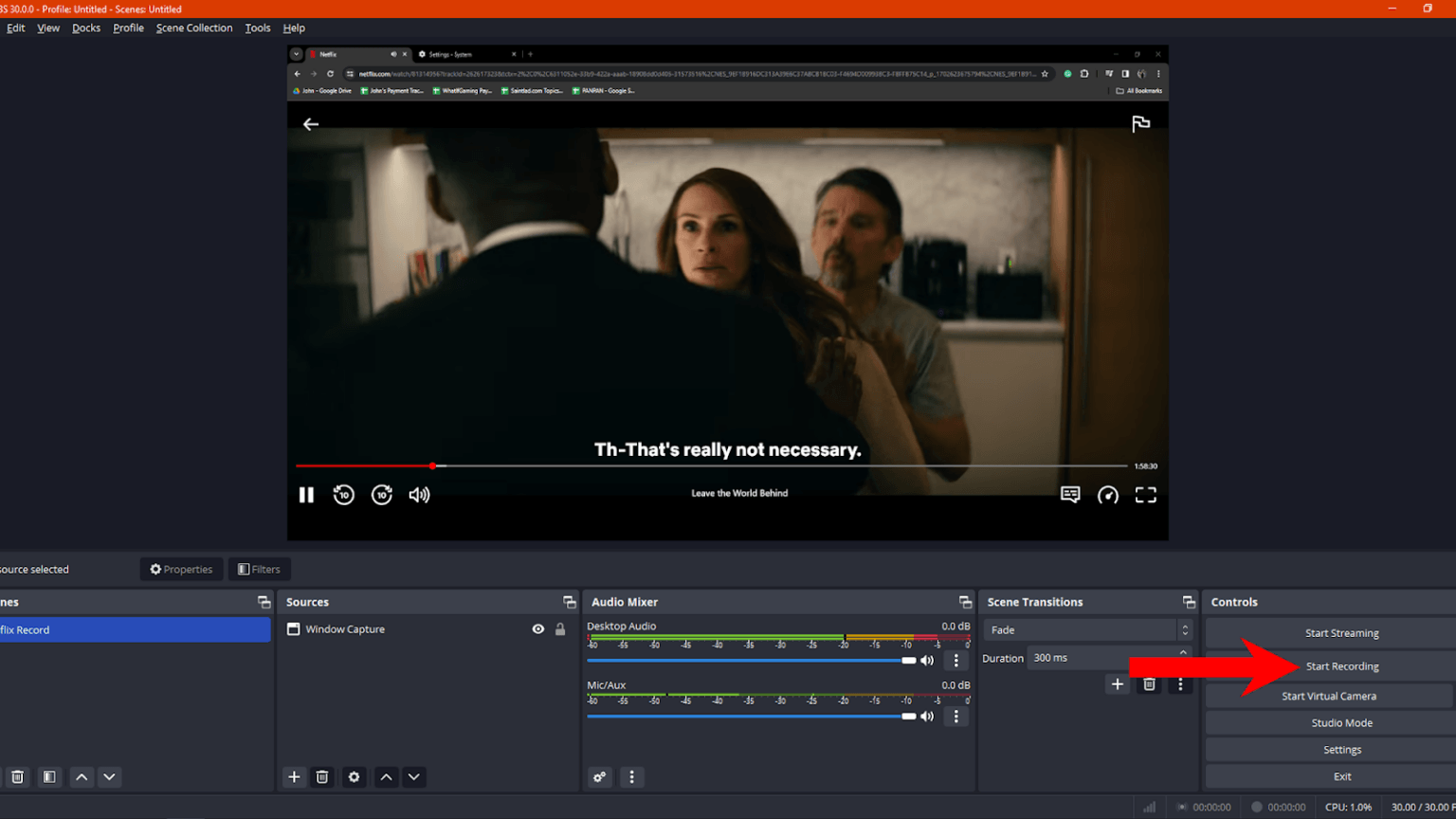1456x819 pixels.
Task: Open source properties via the gear icon
Action: (354, 776)
